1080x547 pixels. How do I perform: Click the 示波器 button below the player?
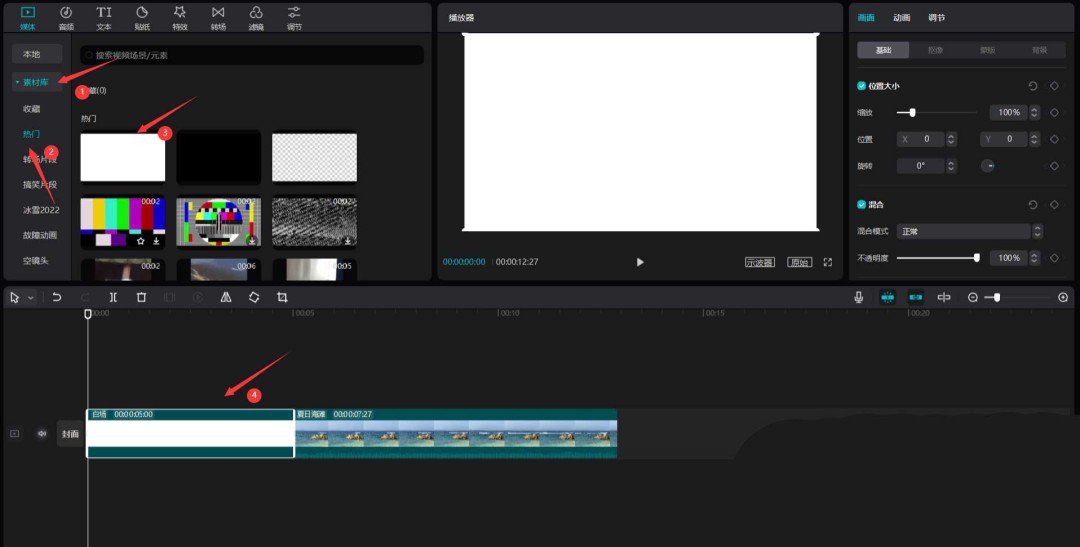[760, 262]
